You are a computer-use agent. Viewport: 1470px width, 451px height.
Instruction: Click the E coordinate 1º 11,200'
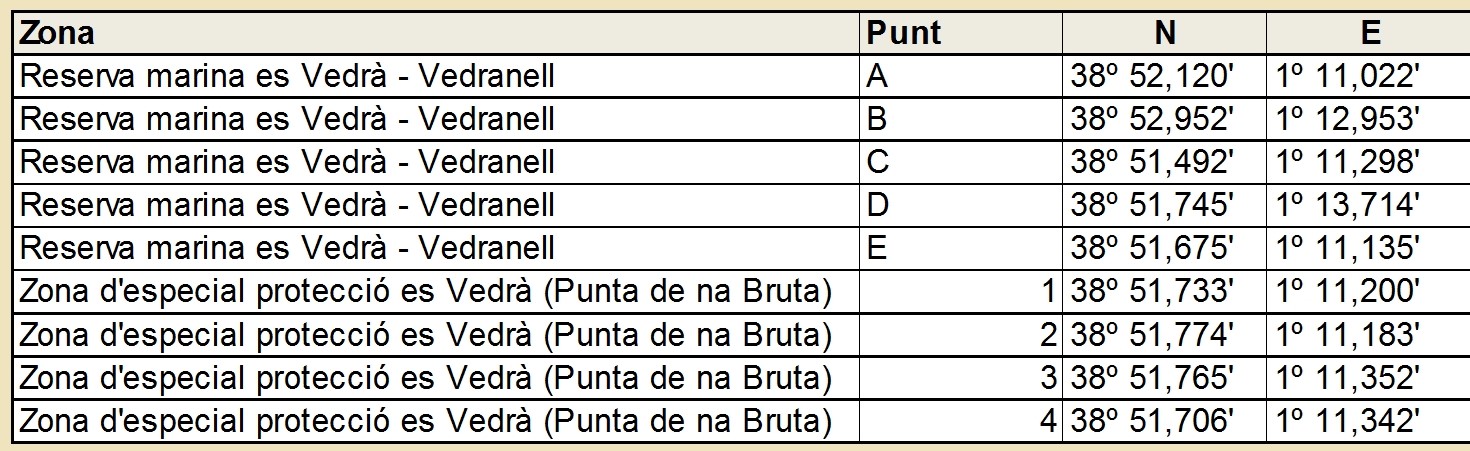(x=1349, y=291)
